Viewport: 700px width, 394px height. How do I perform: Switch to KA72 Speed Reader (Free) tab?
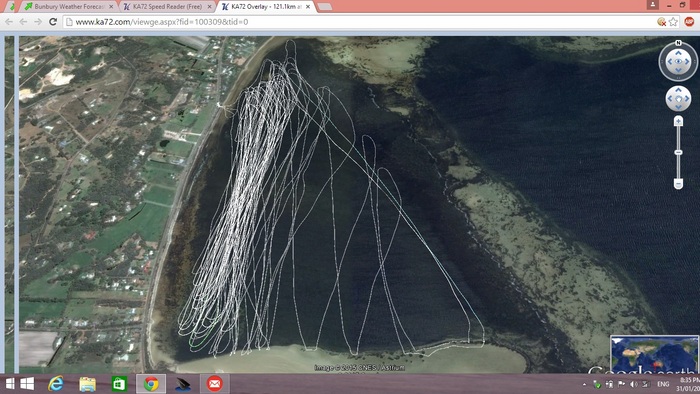click(168, 7)
